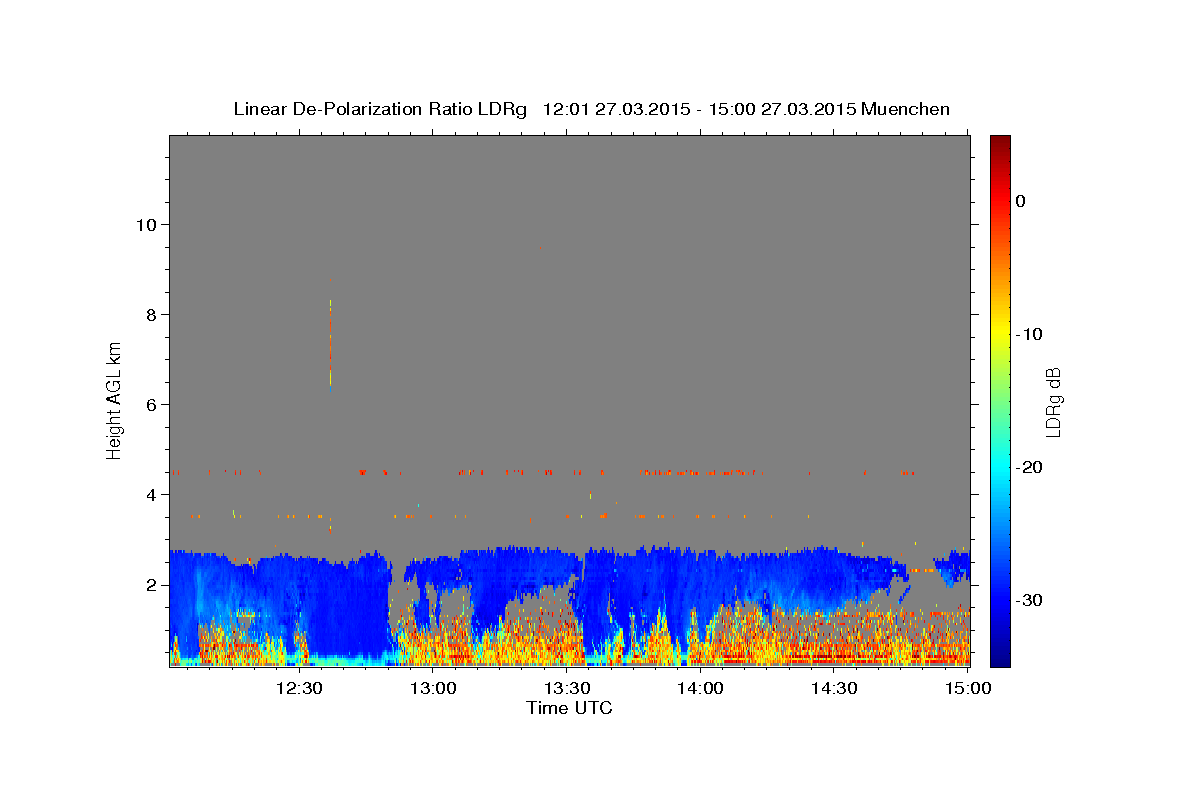Click the height axis label '8'

(150, 314)
